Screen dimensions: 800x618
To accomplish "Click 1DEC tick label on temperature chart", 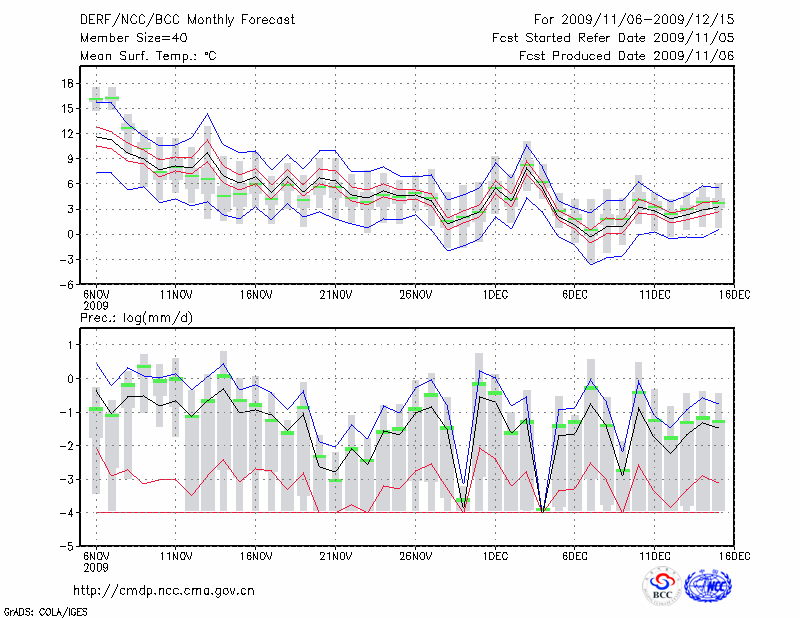I will (494, 295).
